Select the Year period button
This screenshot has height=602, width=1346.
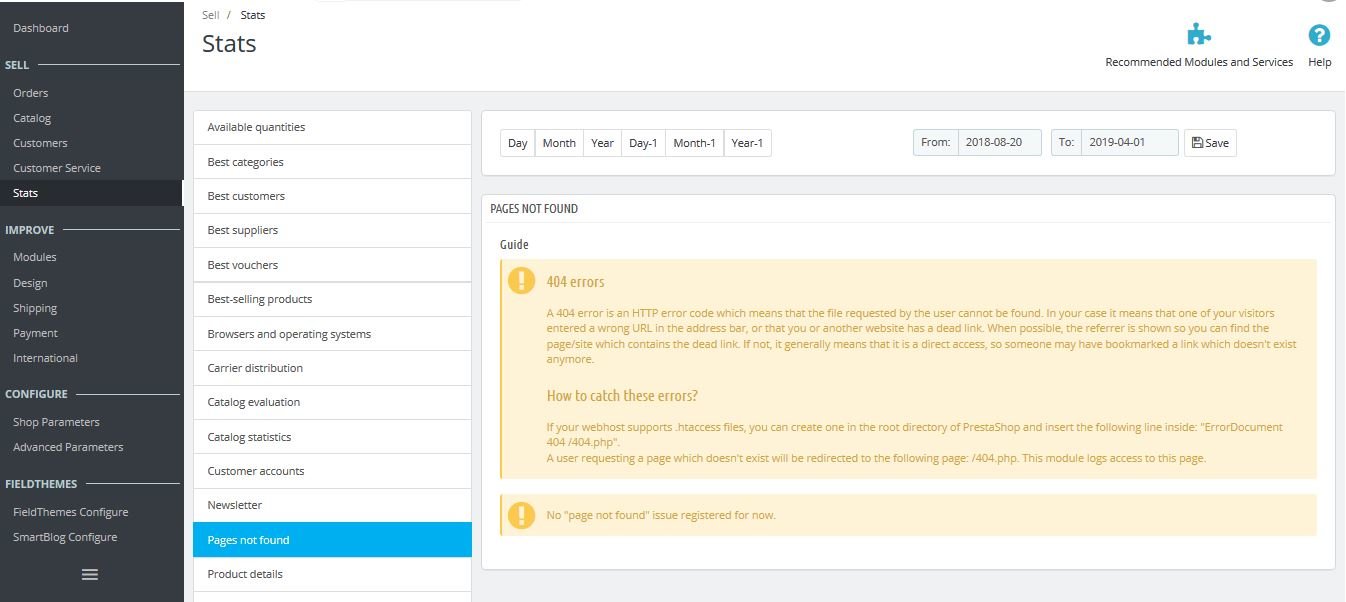(602, 143)
